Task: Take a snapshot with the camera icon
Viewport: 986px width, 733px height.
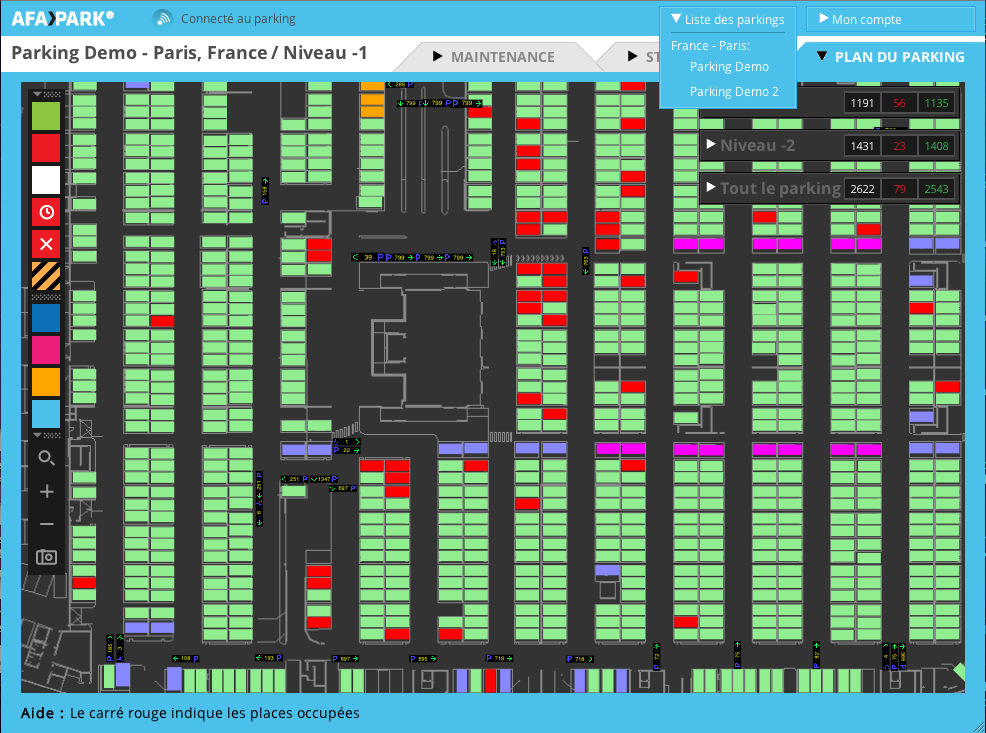Action: [x=46, y=556]
